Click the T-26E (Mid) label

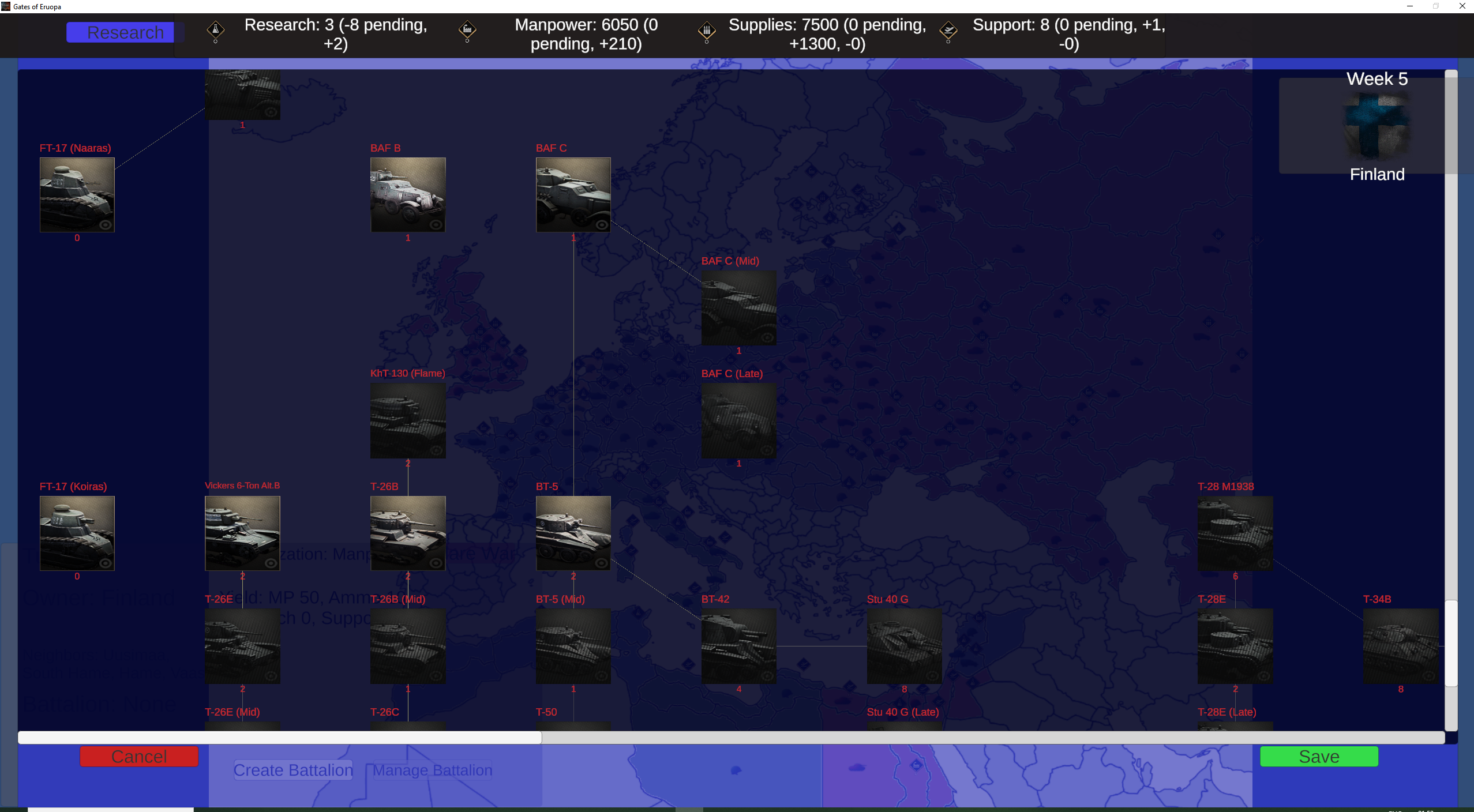click(x=232, y=712)
